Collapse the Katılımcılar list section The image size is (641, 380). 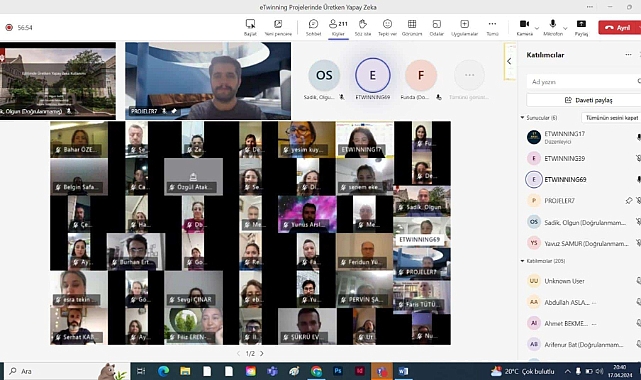point(522,261)
